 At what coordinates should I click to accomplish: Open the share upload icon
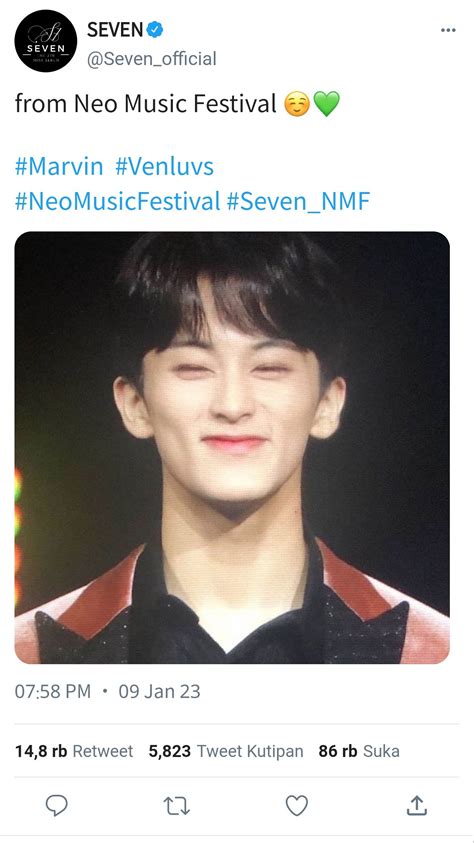(x=416, y=805)
